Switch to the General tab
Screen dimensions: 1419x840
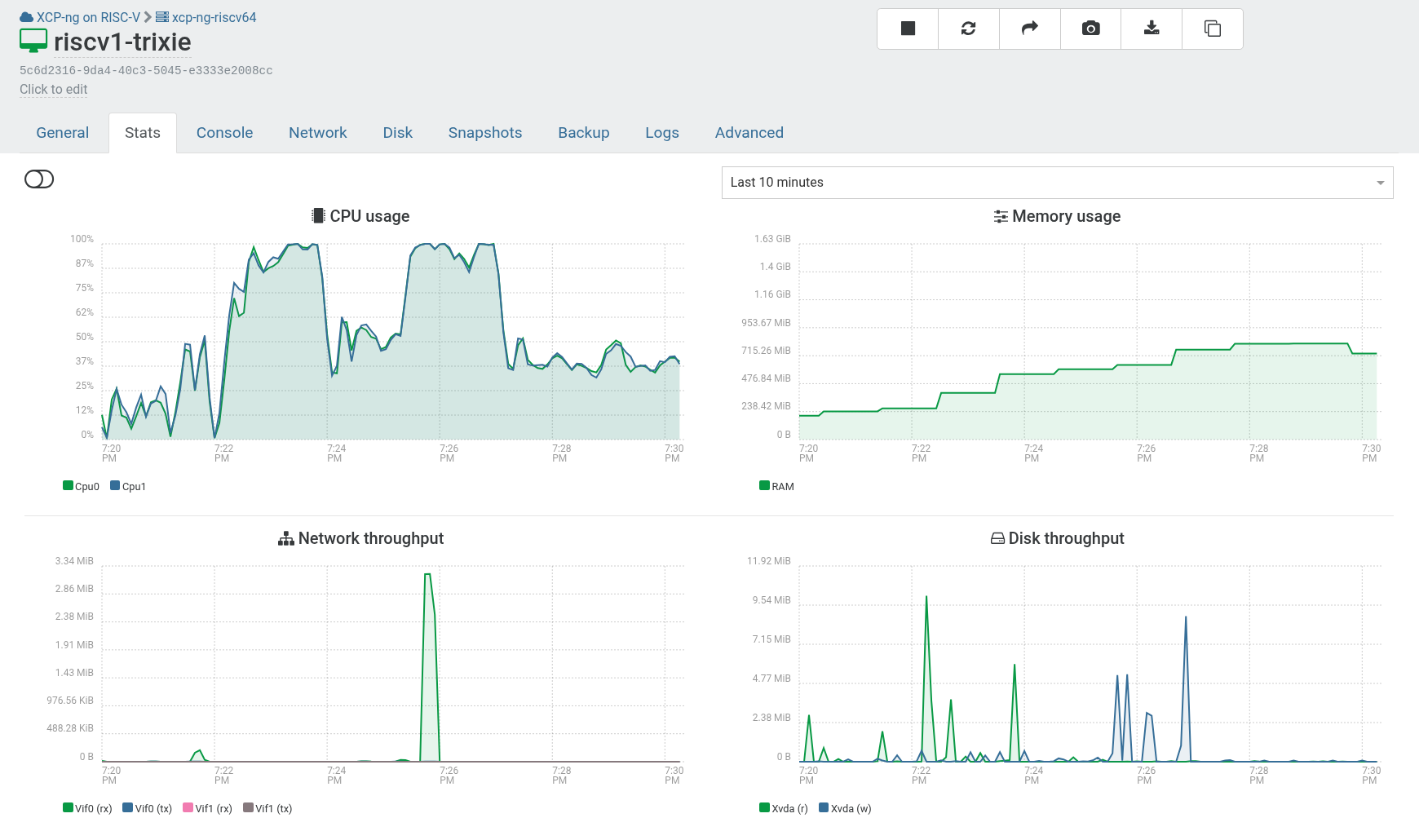pos(63,133)
